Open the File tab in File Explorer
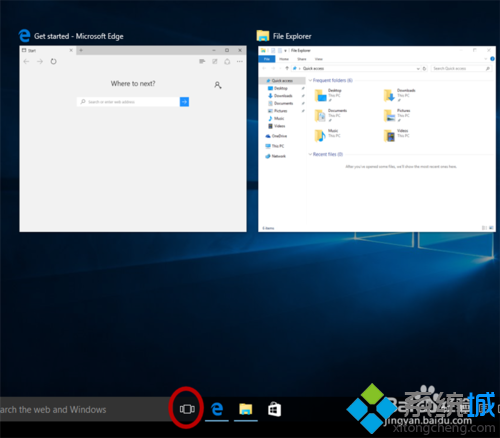The image size is (500, 438). coord(267,59)
